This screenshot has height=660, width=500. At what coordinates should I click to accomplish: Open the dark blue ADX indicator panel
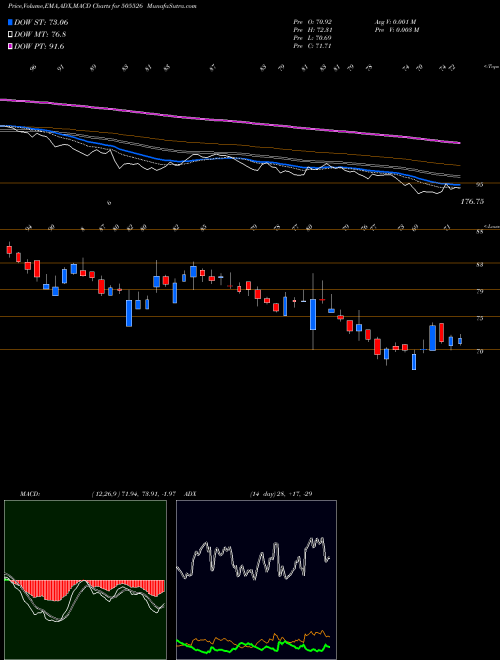click(x=256, y=580)
